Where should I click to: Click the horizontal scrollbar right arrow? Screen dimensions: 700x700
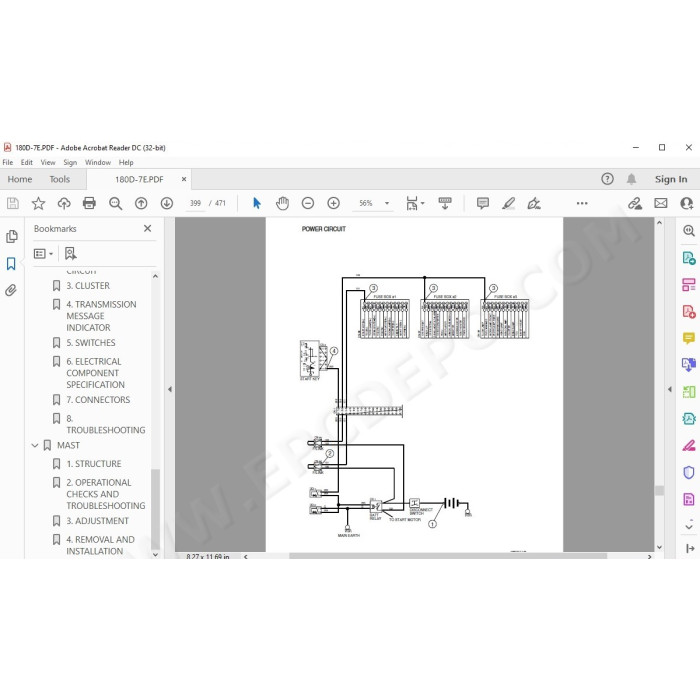tap(649, 556)
